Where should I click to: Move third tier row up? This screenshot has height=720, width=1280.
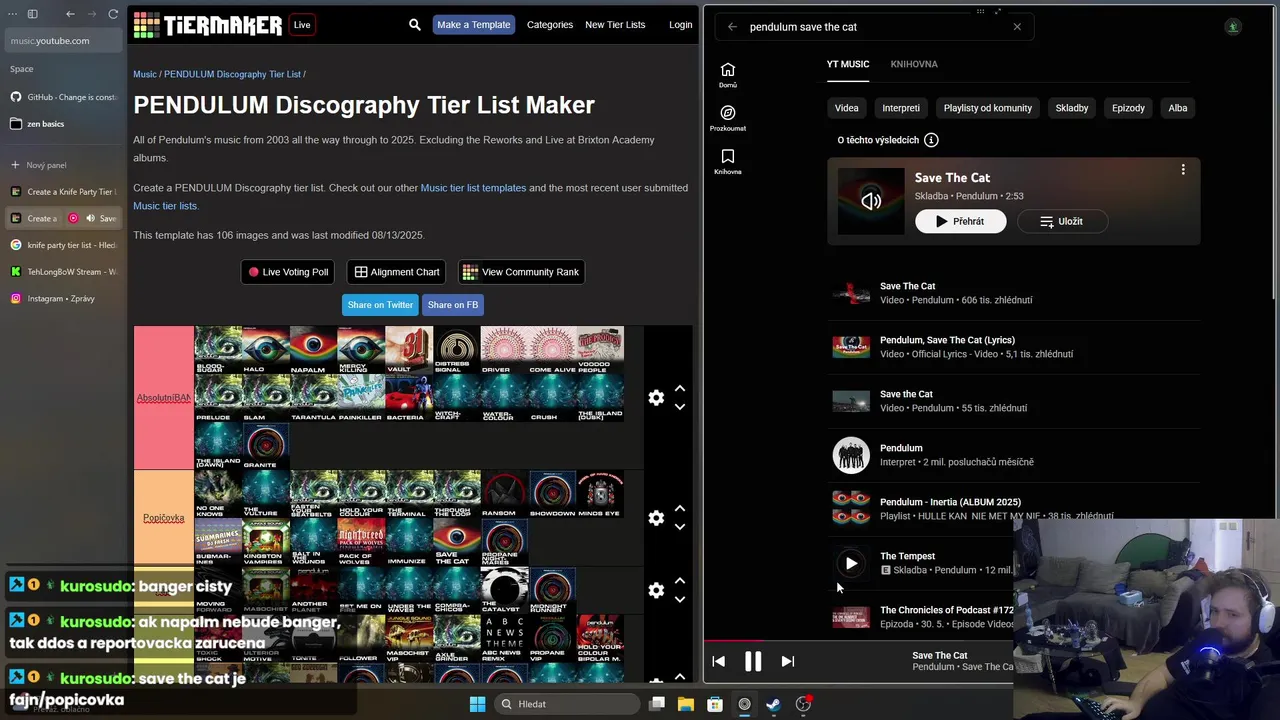[680, 581]
